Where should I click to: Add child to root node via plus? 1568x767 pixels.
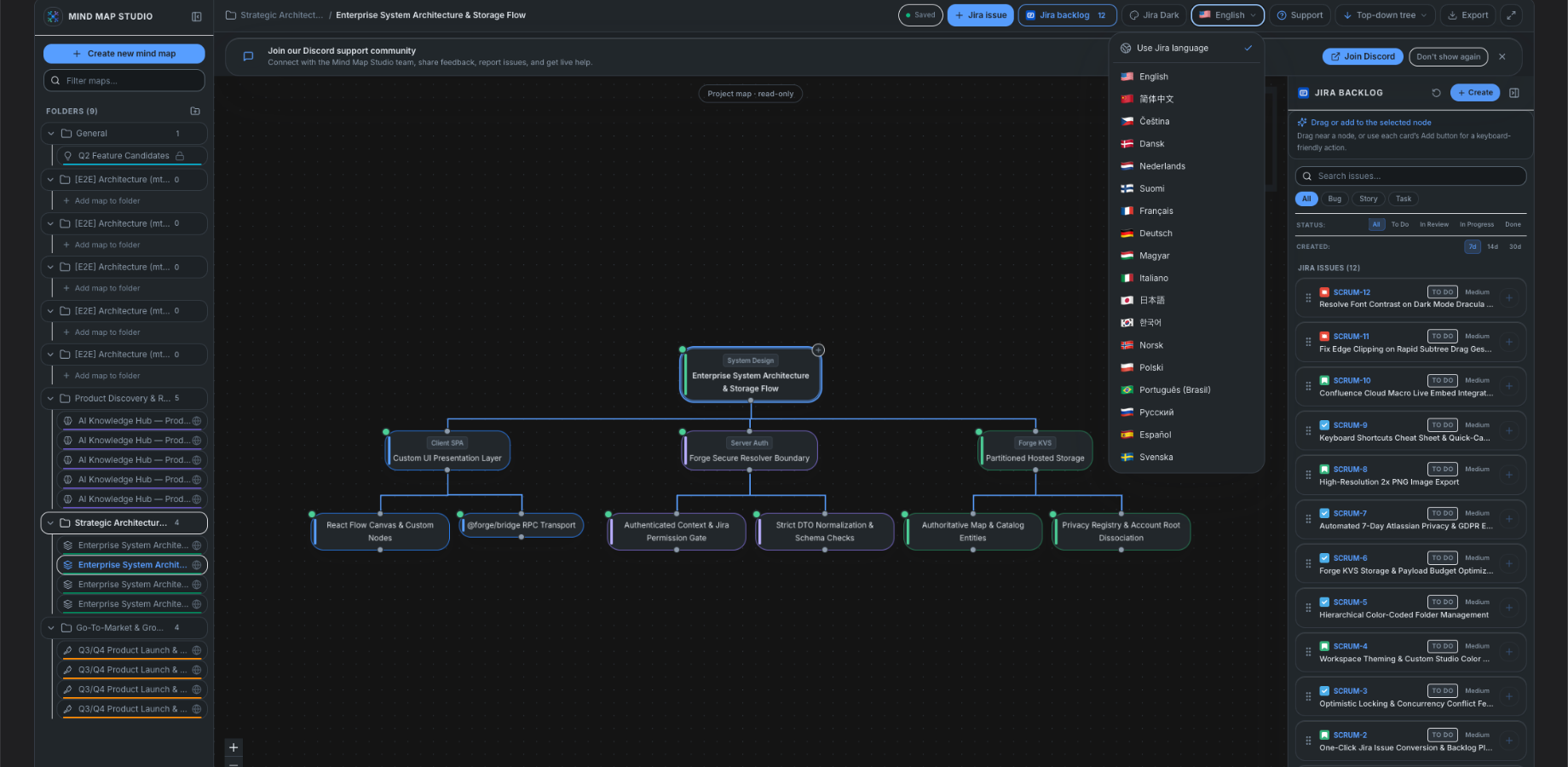(x=818, y=350)
